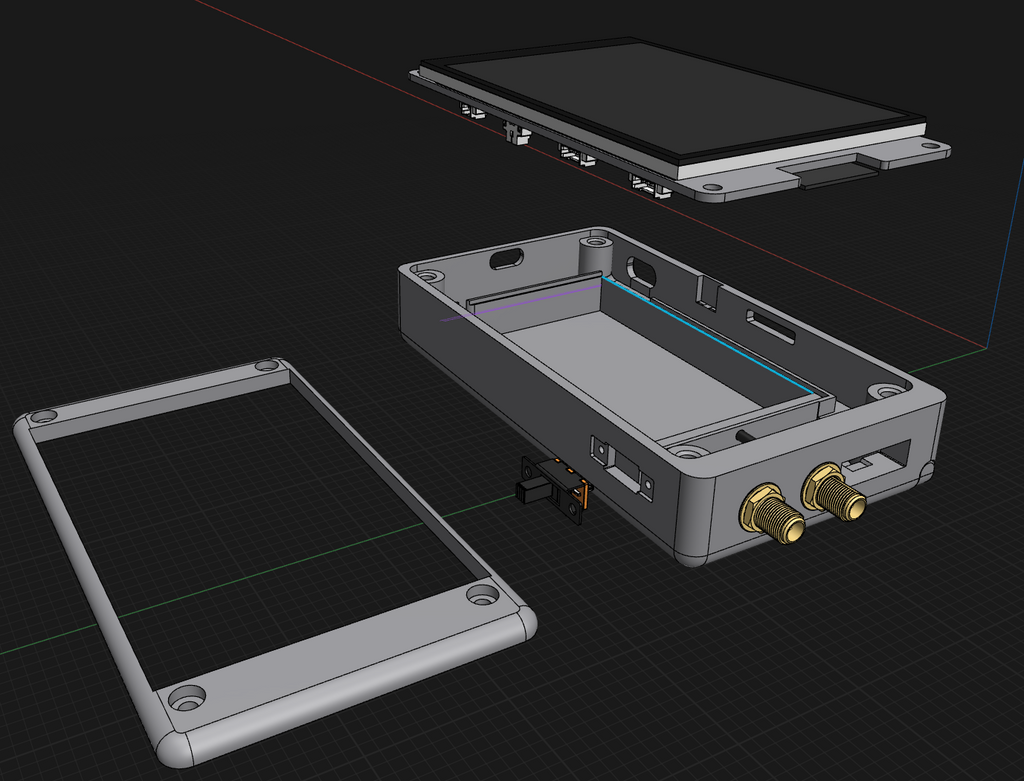Viewport: 1024px width, 781px height.
Task: Pick the black slide switch component
Action: click(555, 490)
